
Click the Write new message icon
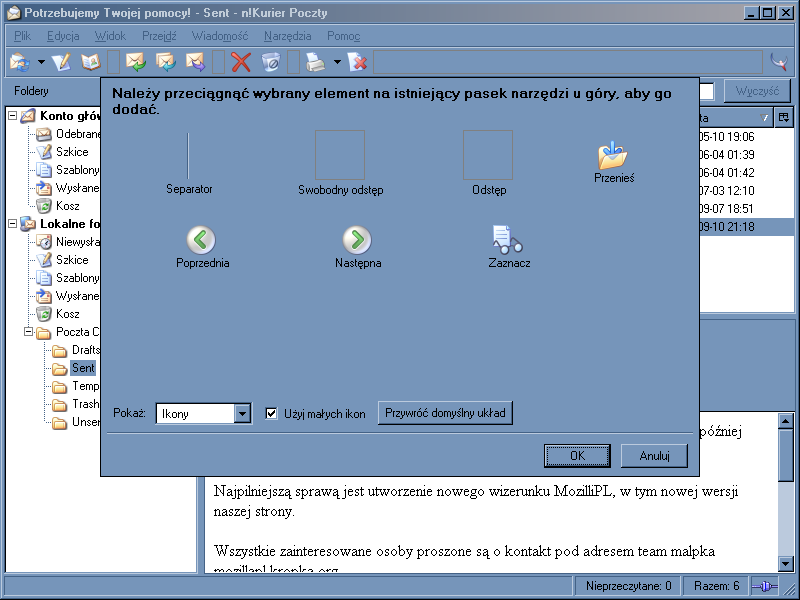tap(61, 62)
